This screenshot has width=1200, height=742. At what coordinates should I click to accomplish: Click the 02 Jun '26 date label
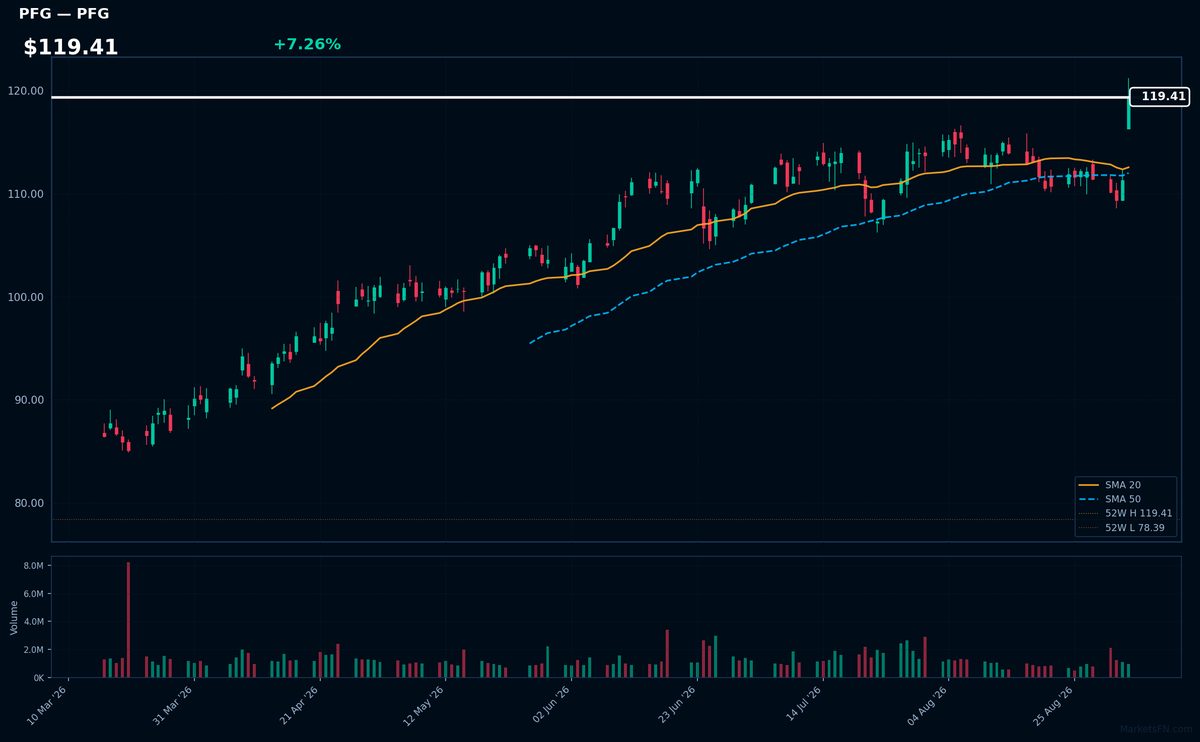tap(550, 705)
